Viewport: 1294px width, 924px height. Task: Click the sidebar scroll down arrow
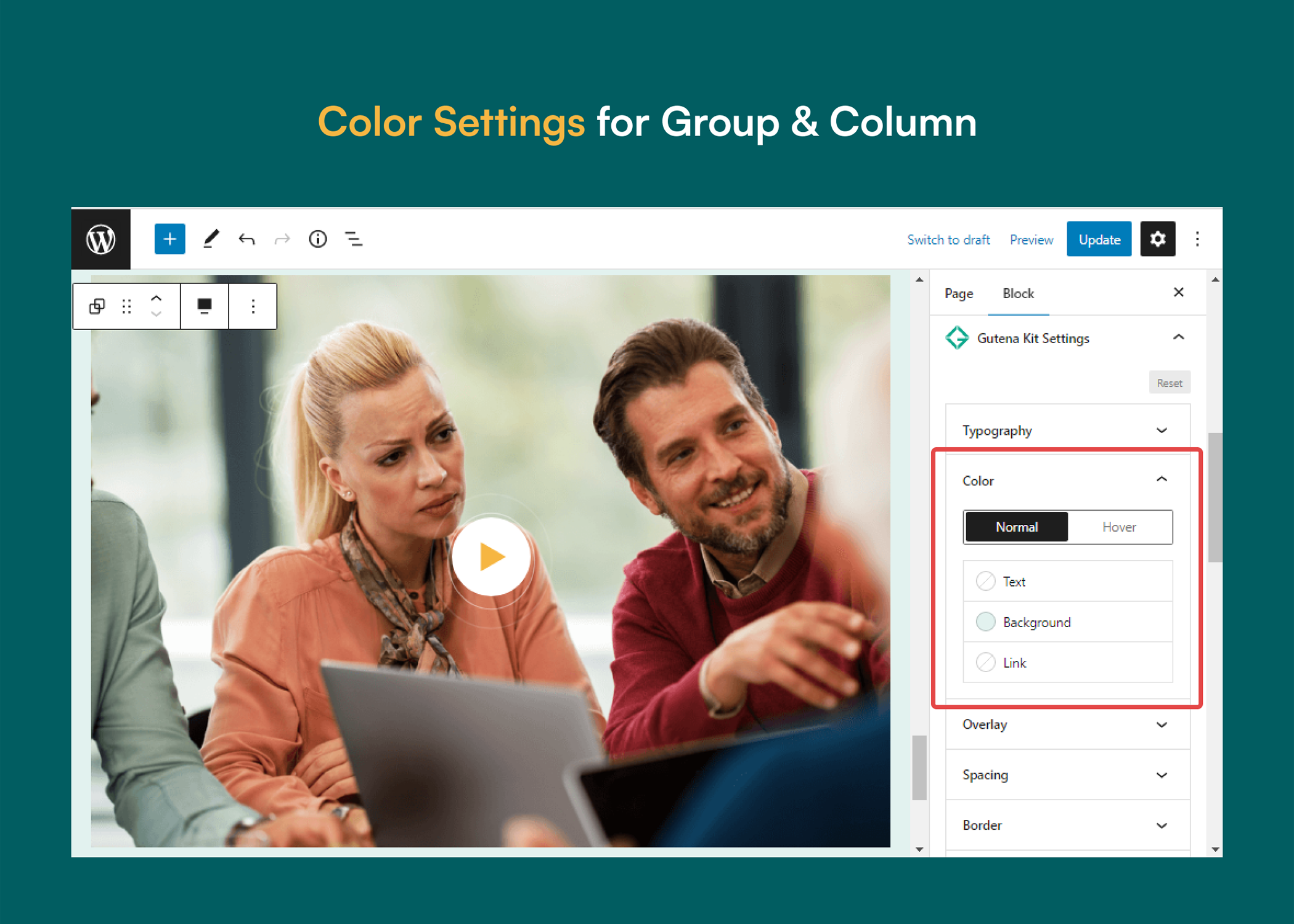coord(1215,849)
